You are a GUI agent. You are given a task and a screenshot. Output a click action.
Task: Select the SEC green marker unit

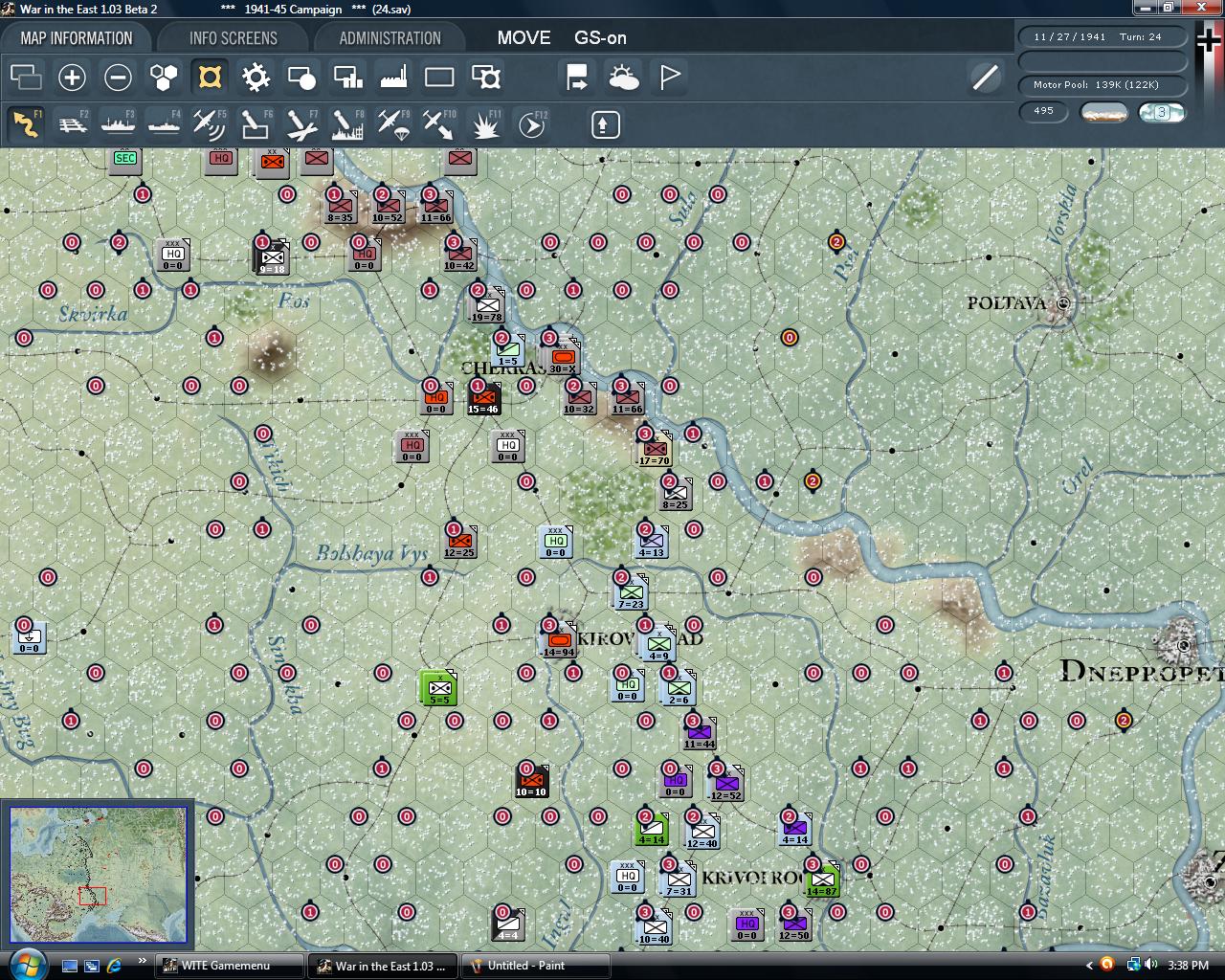(x=125, y=159)
